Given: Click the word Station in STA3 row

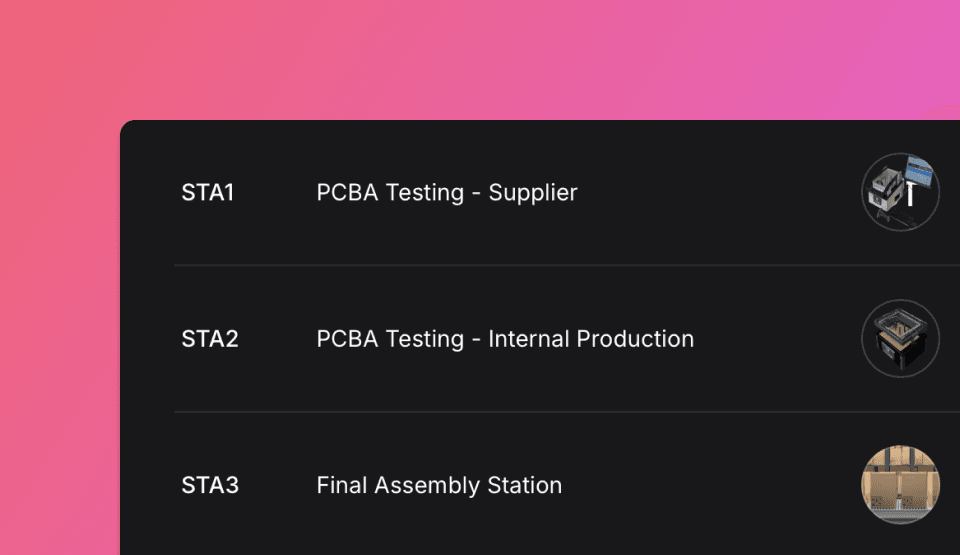Looking at the screenshot, I should (x=525, y=486).
